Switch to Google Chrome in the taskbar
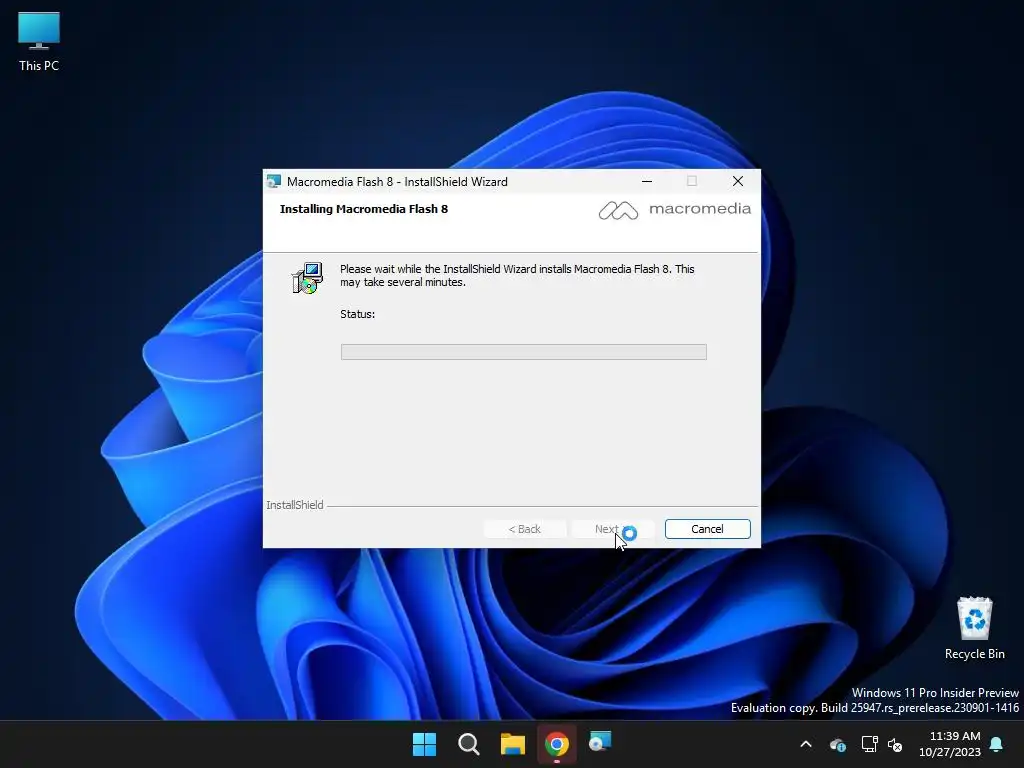 (556, 744)
